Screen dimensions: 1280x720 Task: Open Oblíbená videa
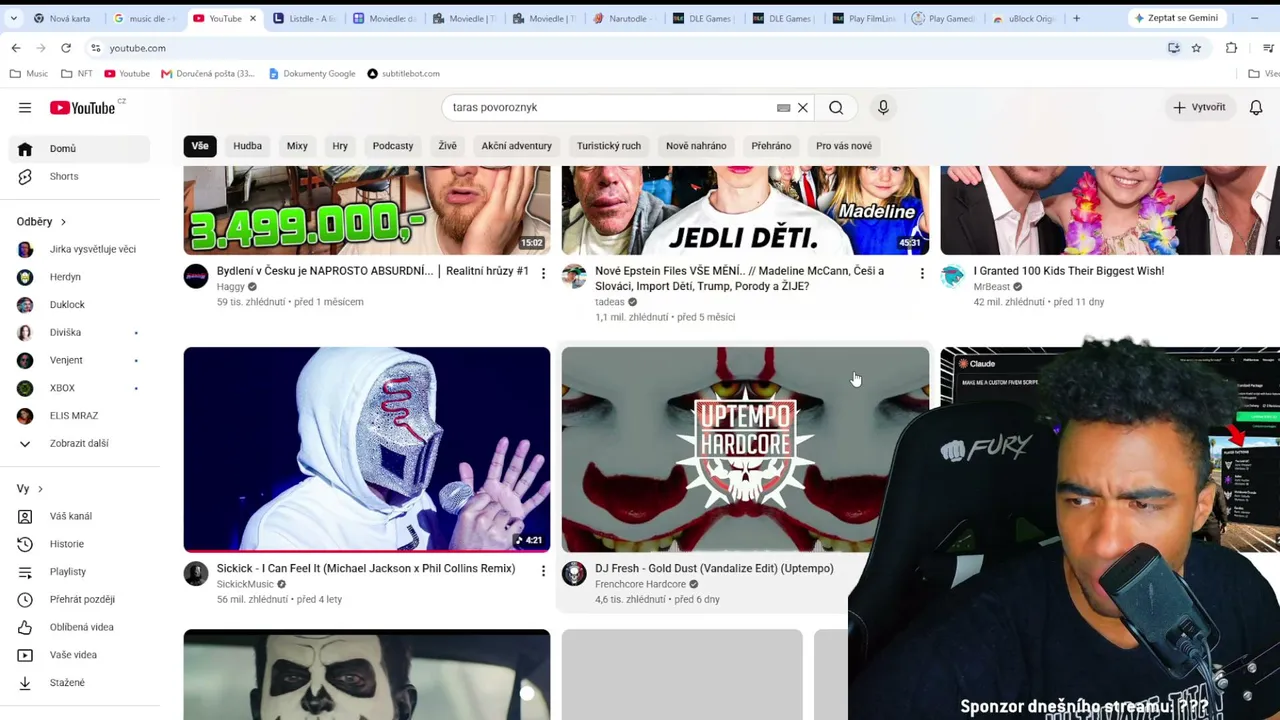[x=80, y=628]
